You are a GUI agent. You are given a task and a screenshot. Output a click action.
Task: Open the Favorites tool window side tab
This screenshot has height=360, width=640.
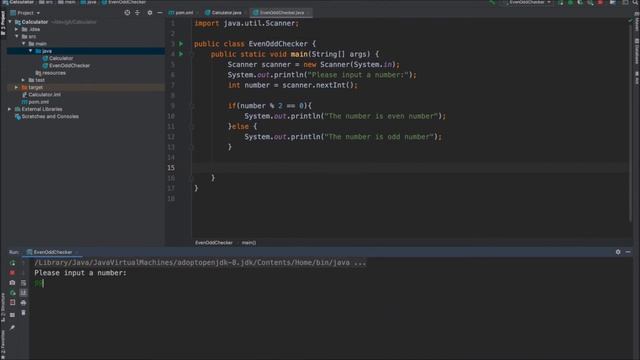point(3,345)
